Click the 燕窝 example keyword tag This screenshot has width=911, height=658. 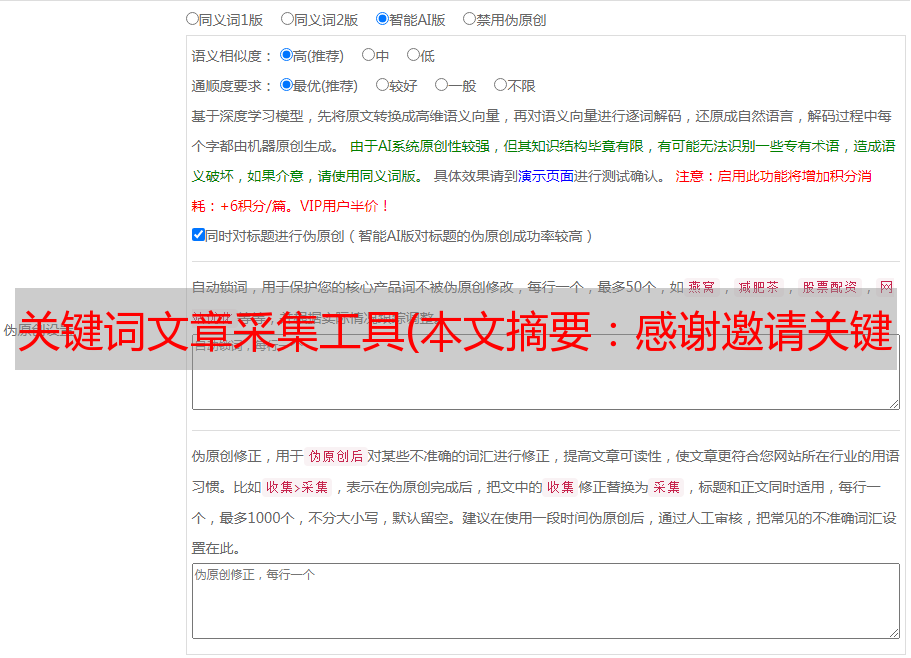click(x=702, y=287)
